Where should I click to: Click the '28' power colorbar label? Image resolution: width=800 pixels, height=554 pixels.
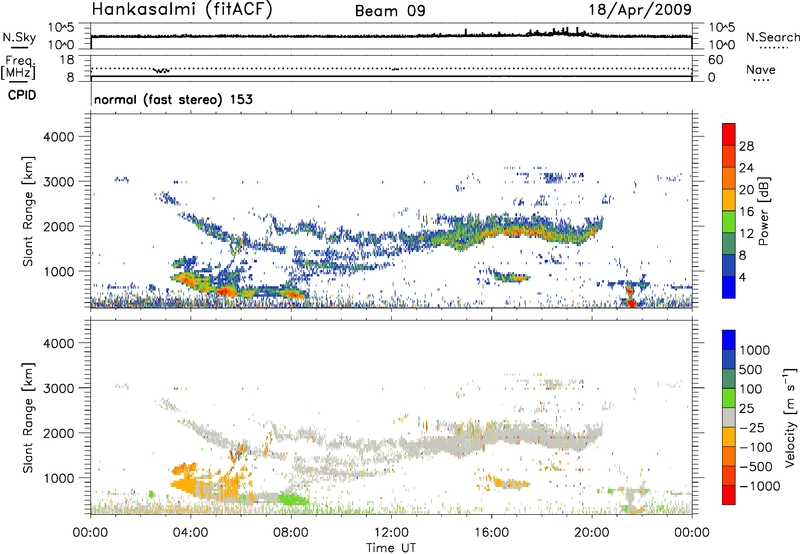(x=746, y=146)
